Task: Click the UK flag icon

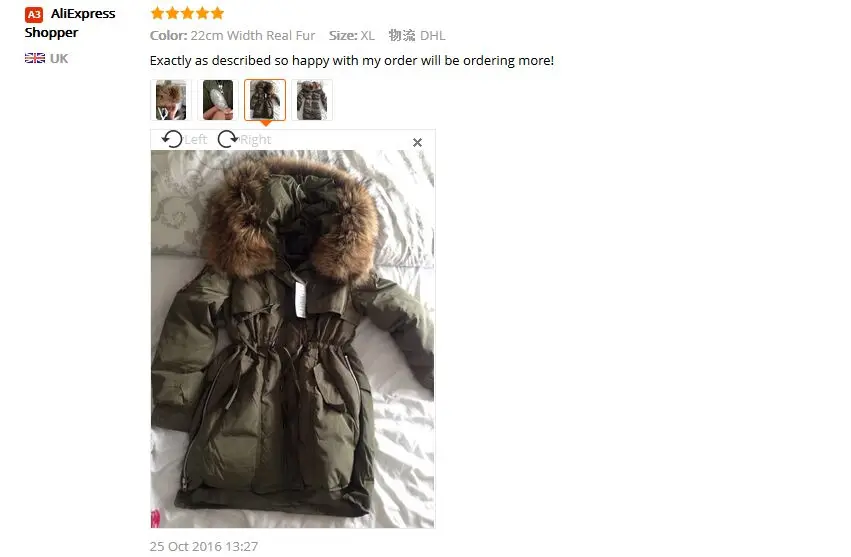Action: click(35, 58)
